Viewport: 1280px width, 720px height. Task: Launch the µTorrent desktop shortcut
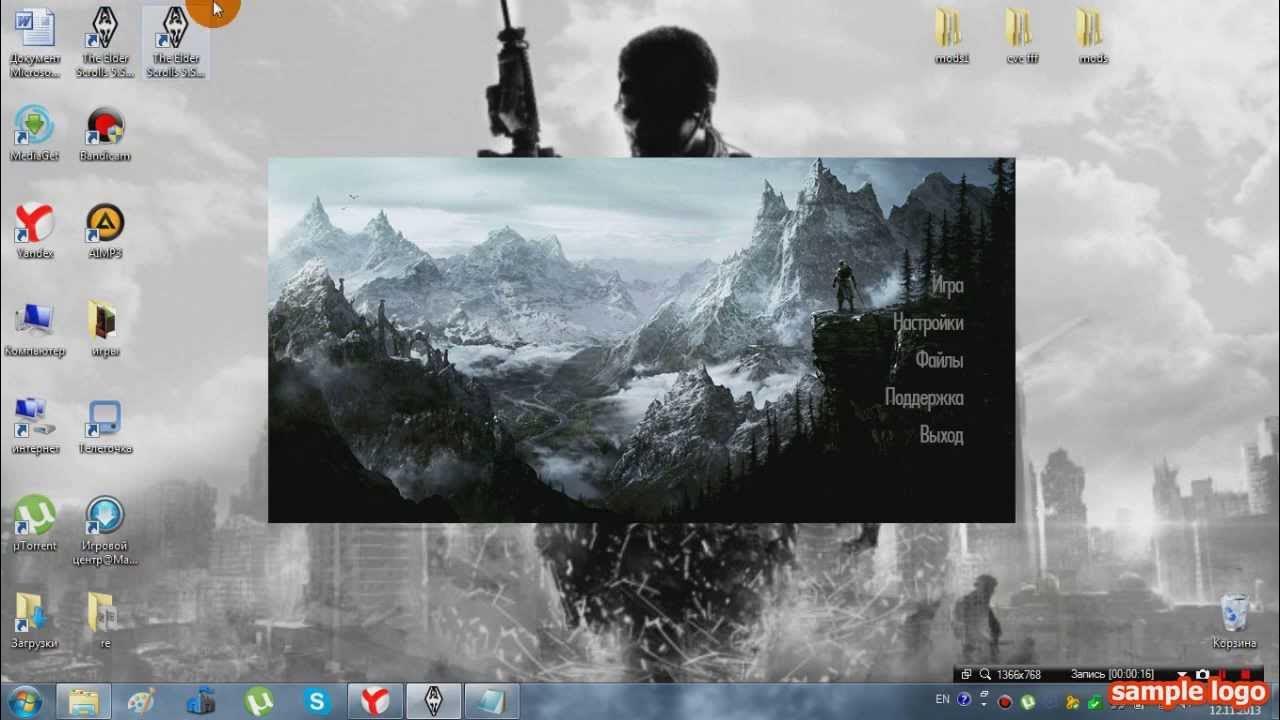pos(35,523)
